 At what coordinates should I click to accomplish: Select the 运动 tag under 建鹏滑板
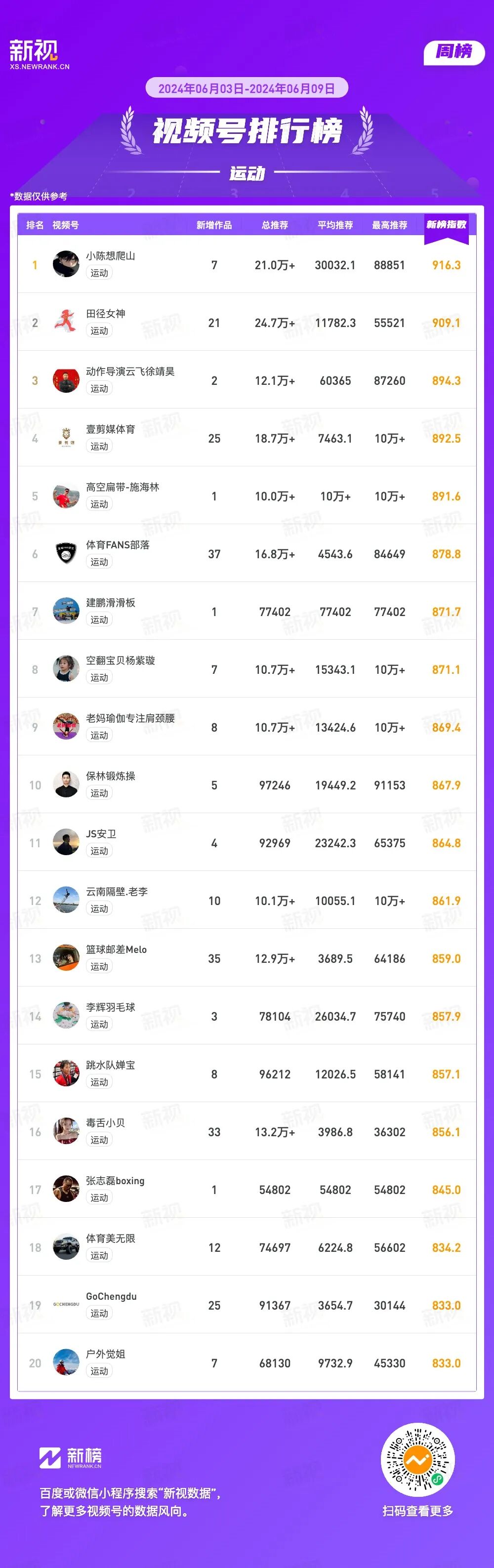coord(99,619)
